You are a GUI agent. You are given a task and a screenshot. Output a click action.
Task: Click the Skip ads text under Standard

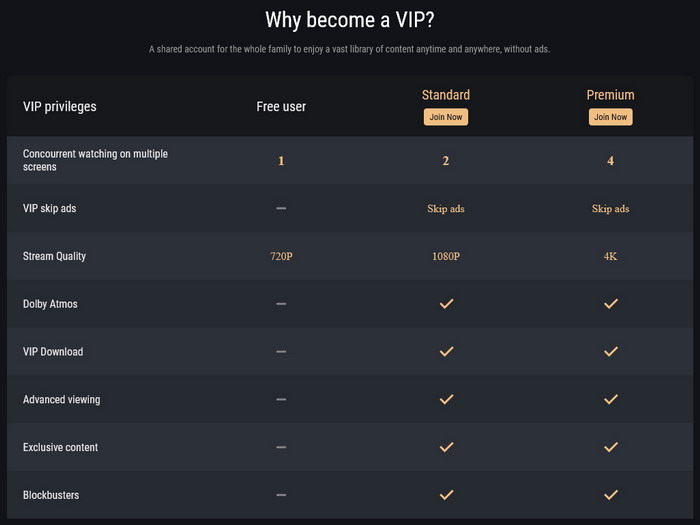click(446, 208)
